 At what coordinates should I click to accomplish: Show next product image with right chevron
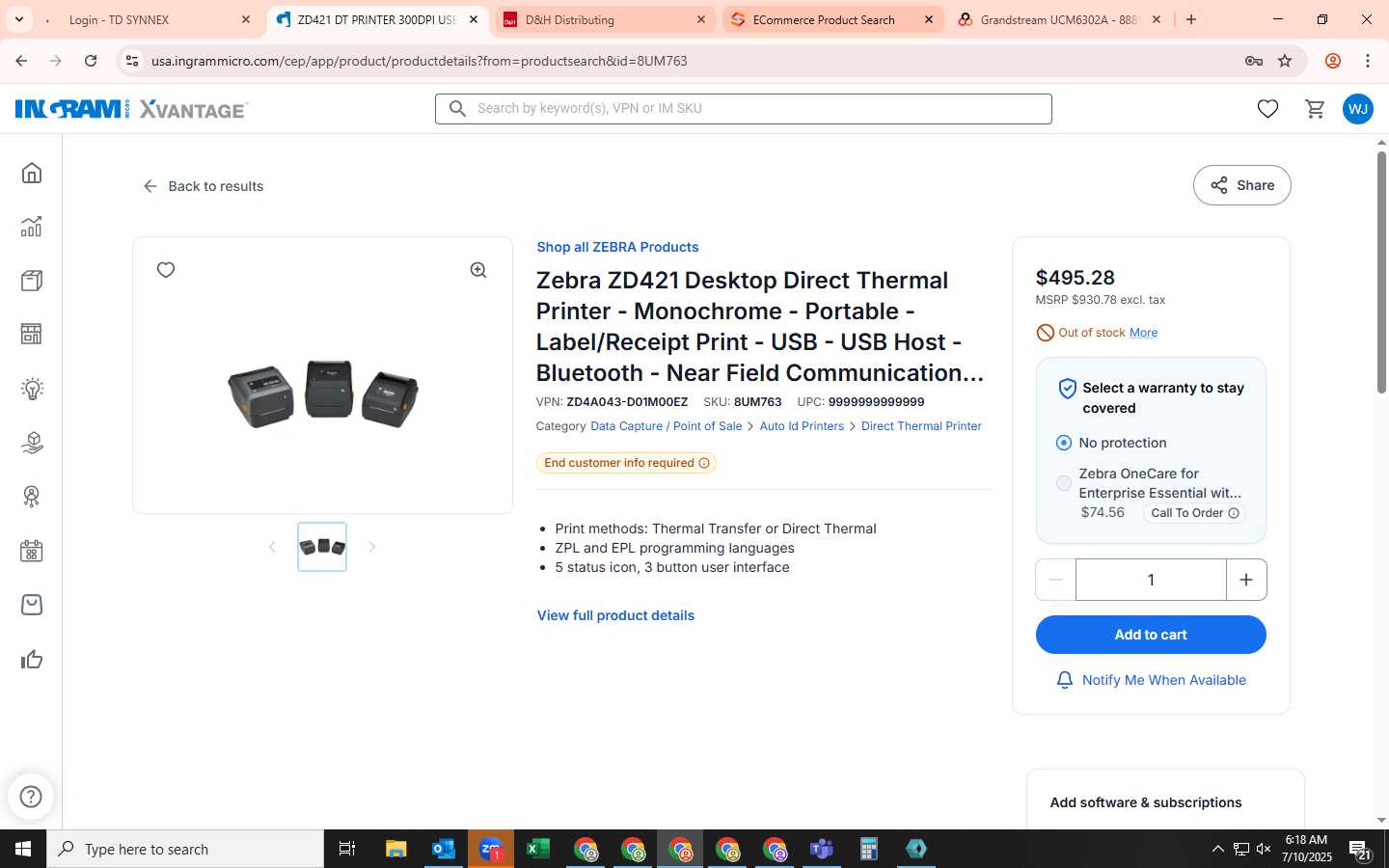[x=372, y=547]
